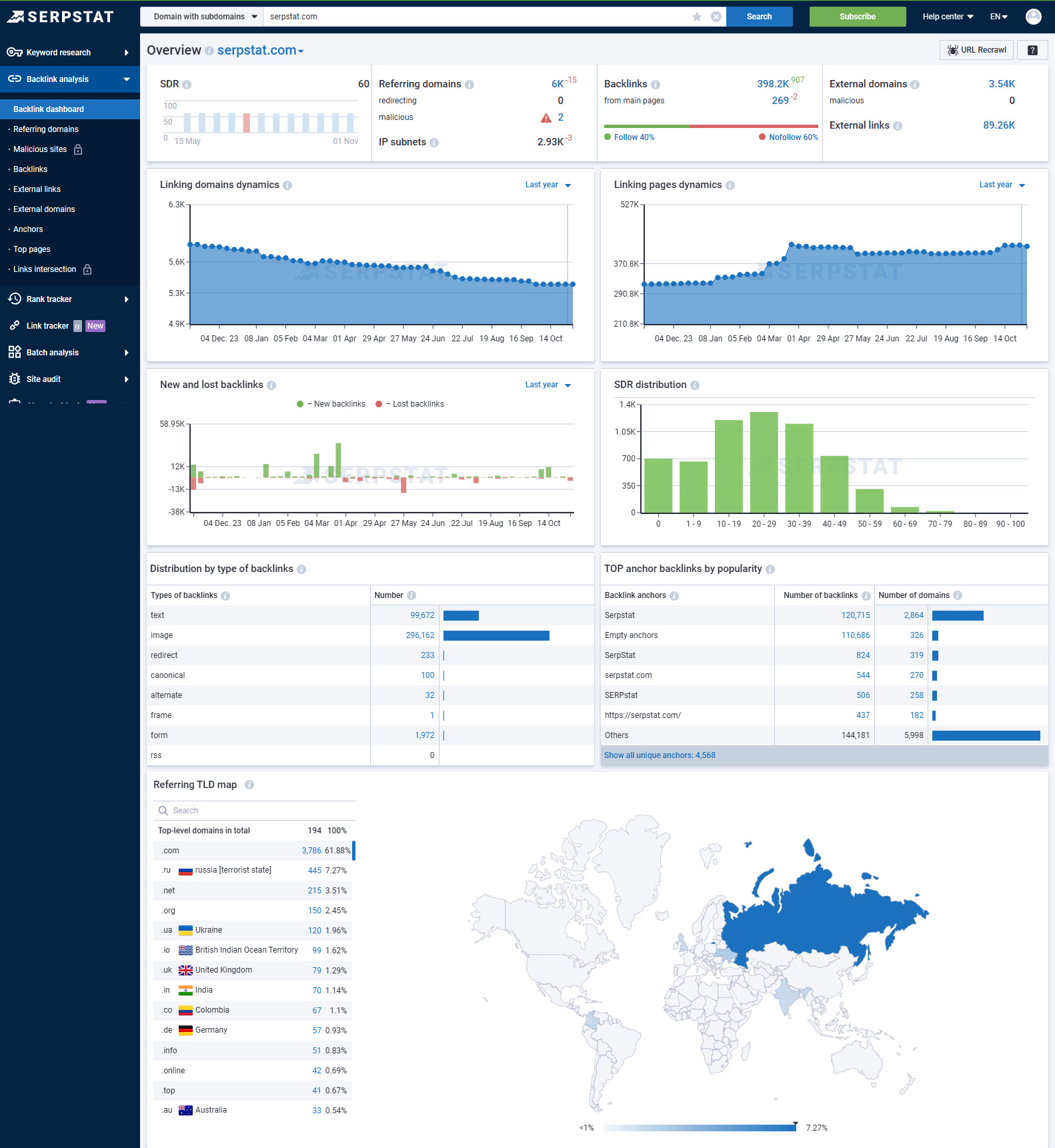This screenshot has width=1055, height=1148.
Task: Open Anchors sidebar item
Action: (28, 229)
